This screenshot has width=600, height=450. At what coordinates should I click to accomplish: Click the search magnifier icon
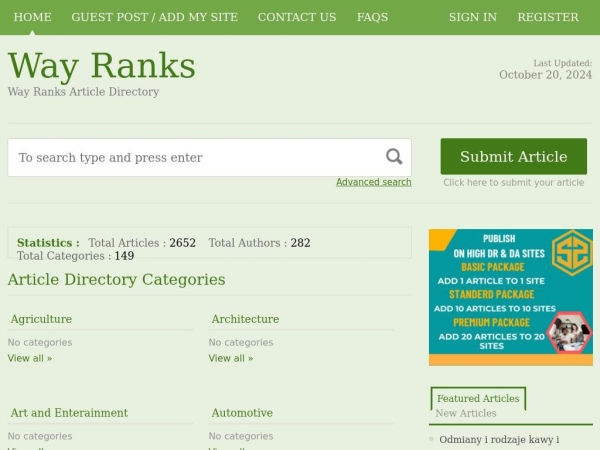click(x=394, y=157)
